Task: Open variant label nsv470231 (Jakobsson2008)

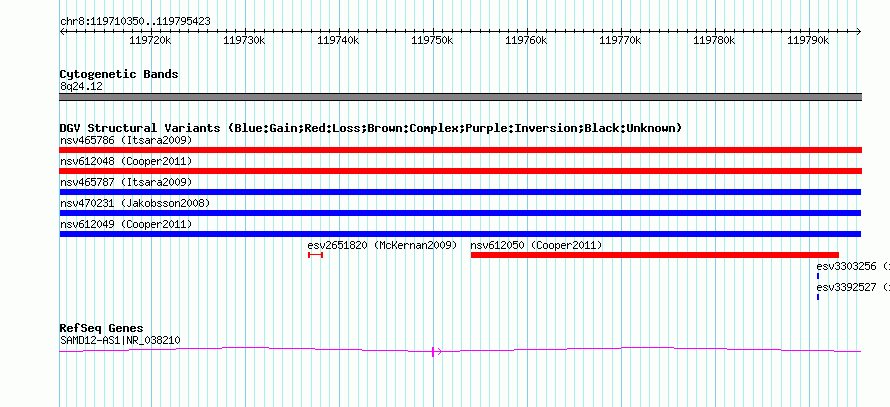Action: [135, 203]
